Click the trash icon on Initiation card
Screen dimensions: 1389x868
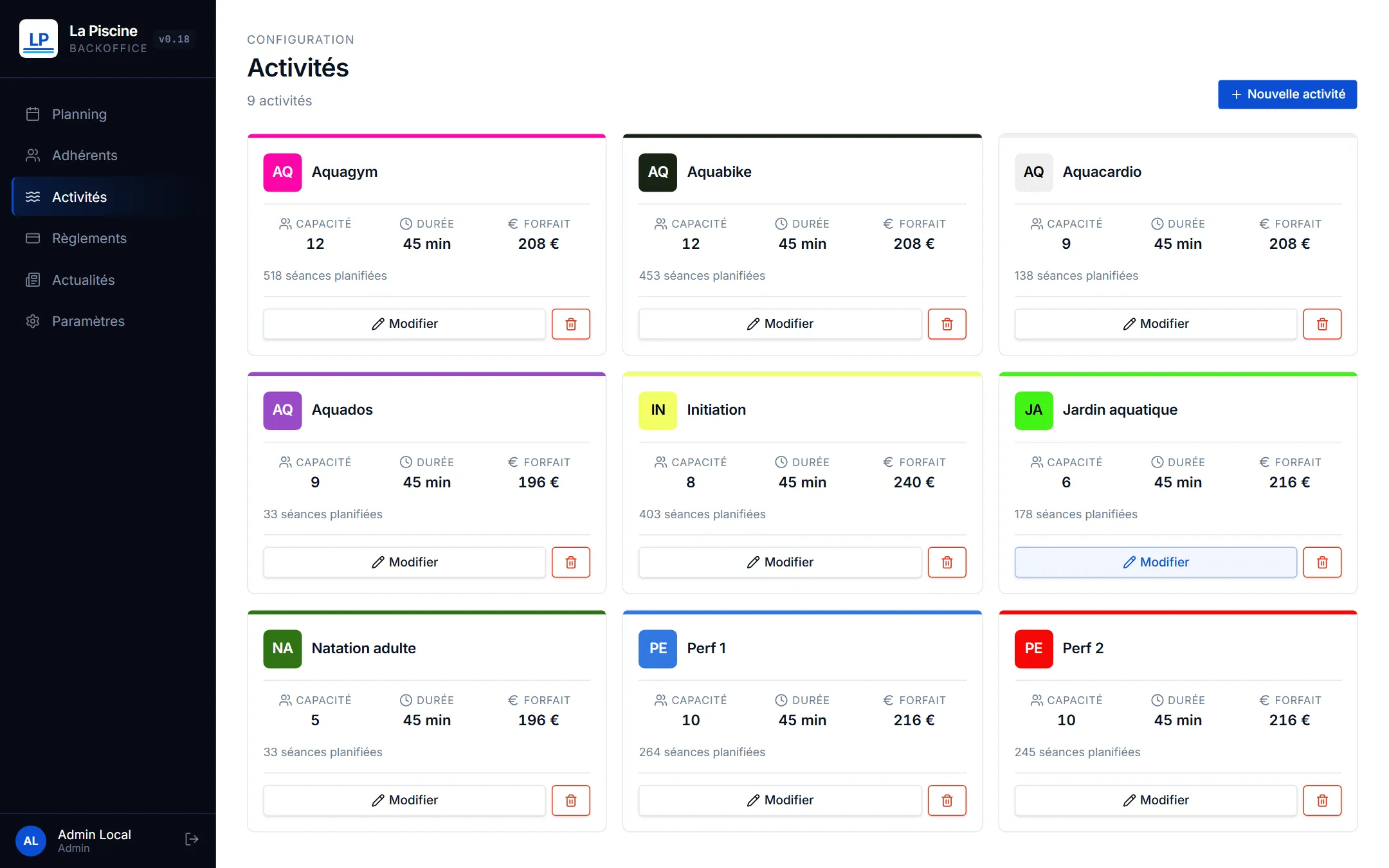click(947, 563)
